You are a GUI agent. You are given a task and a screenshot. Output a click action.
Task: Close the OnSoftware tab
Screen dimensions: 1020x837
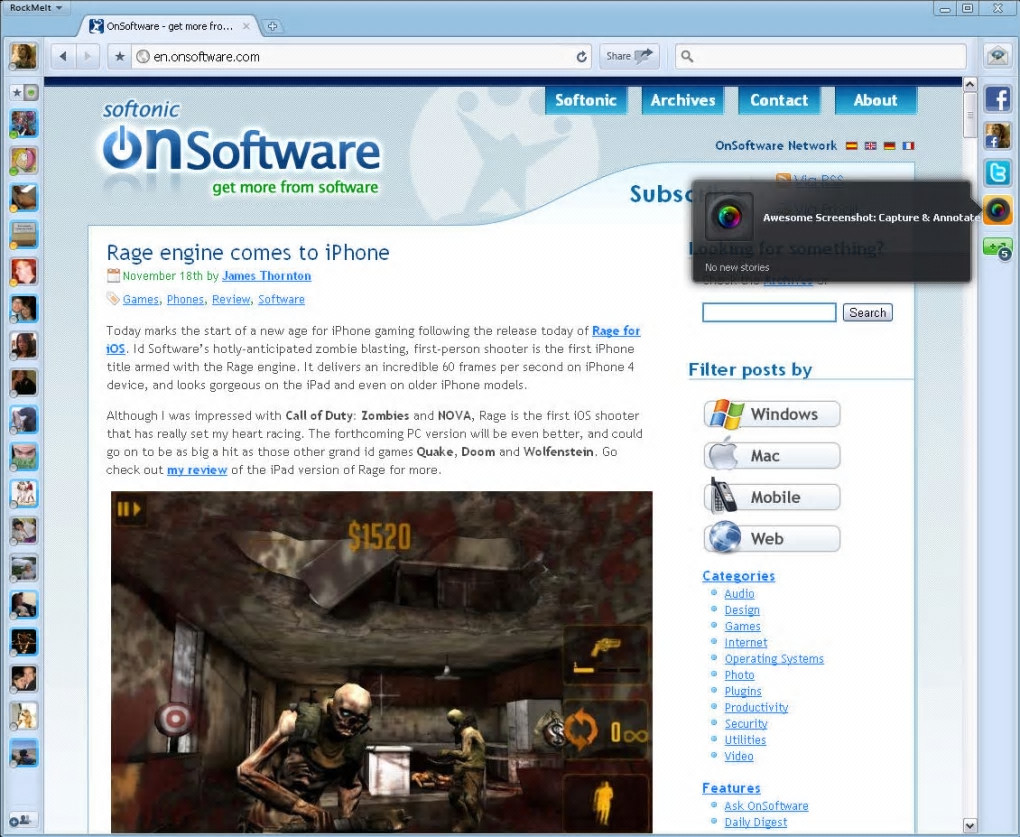[246, 26]
